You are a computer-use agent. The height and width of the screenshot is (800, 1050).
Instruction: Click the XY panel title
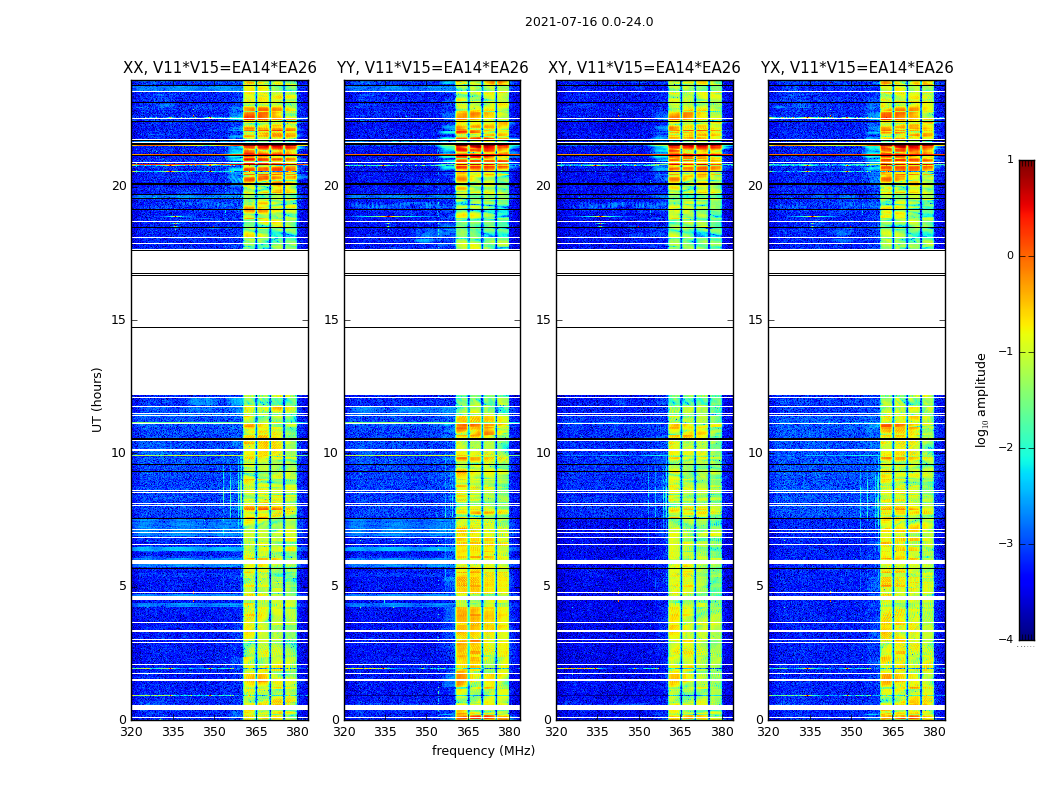click(644, 68)
